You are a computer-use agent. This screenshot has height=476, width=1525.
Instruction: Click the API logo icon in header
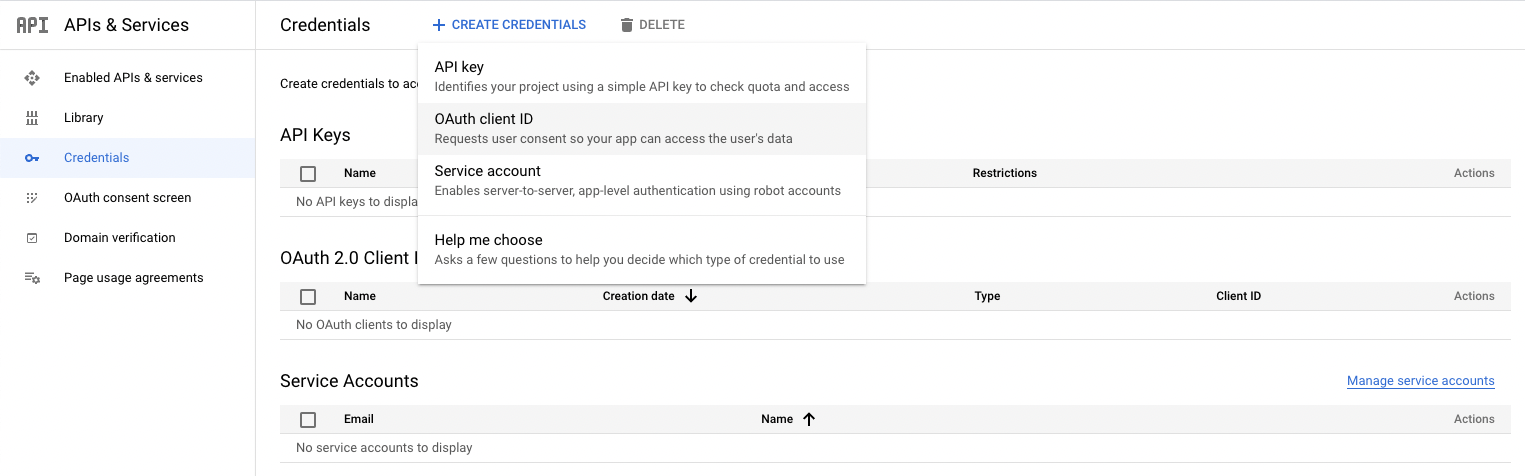(32, 25)
